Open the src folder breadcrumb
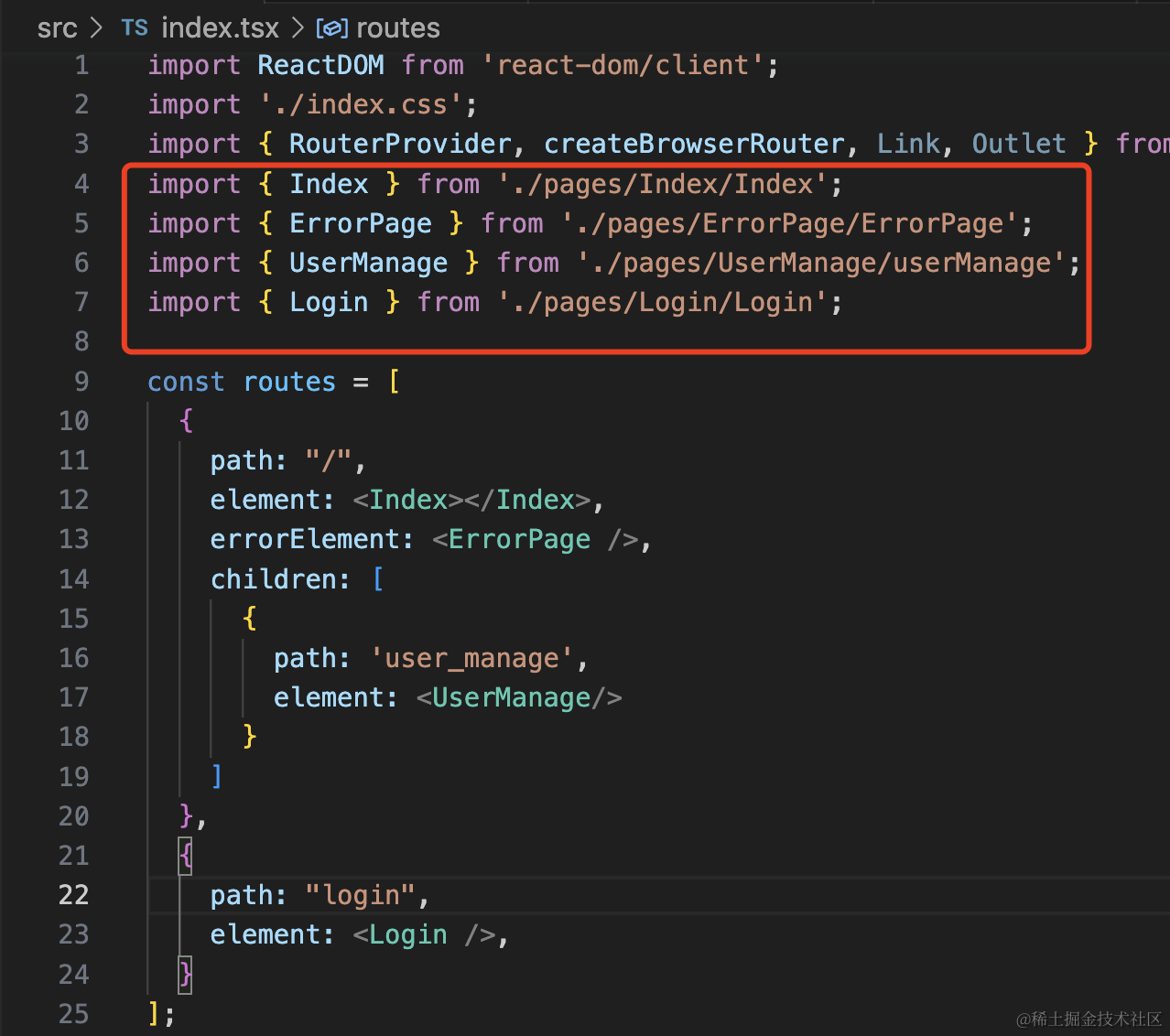1170x1036 pixels. pos(57,28)
